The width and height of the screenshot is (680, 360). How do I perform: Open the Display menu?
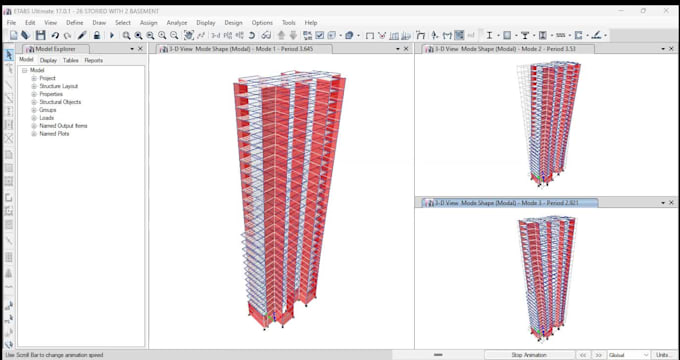(x=206, y=23)
